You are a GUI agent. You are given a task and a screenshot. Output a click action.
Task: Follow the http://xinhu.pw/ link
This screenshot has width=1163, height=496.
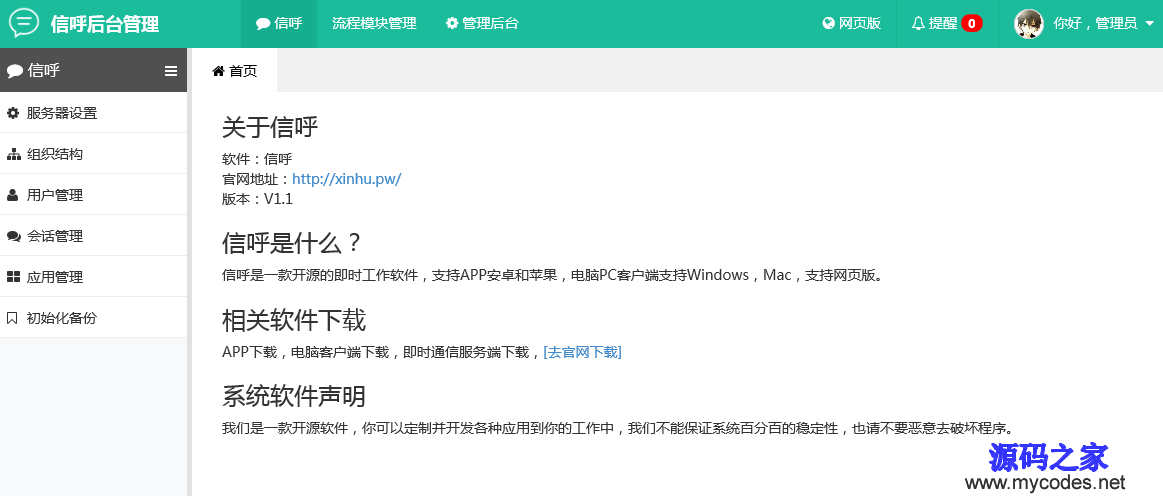click(x=346, y=179)
